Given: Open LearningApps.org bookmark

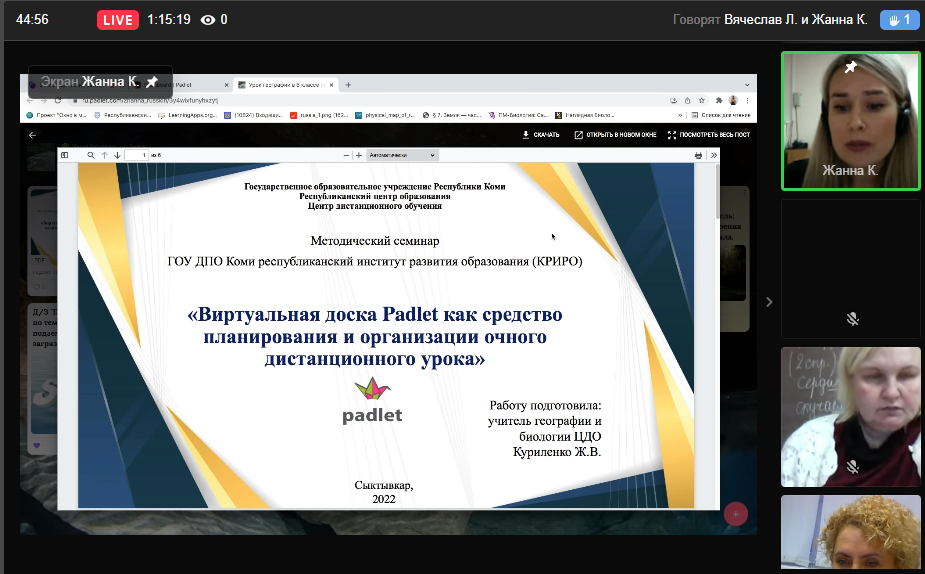Looking at the screenshot, I should tap(188, 115).
